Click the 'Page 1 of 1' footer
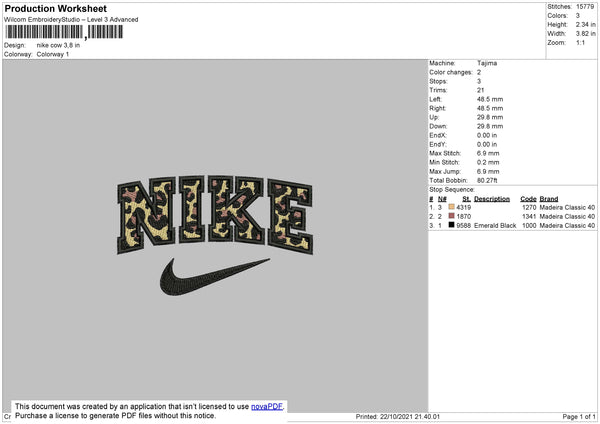The height and width of the screenshot is (424, 600). click(579, 417)
